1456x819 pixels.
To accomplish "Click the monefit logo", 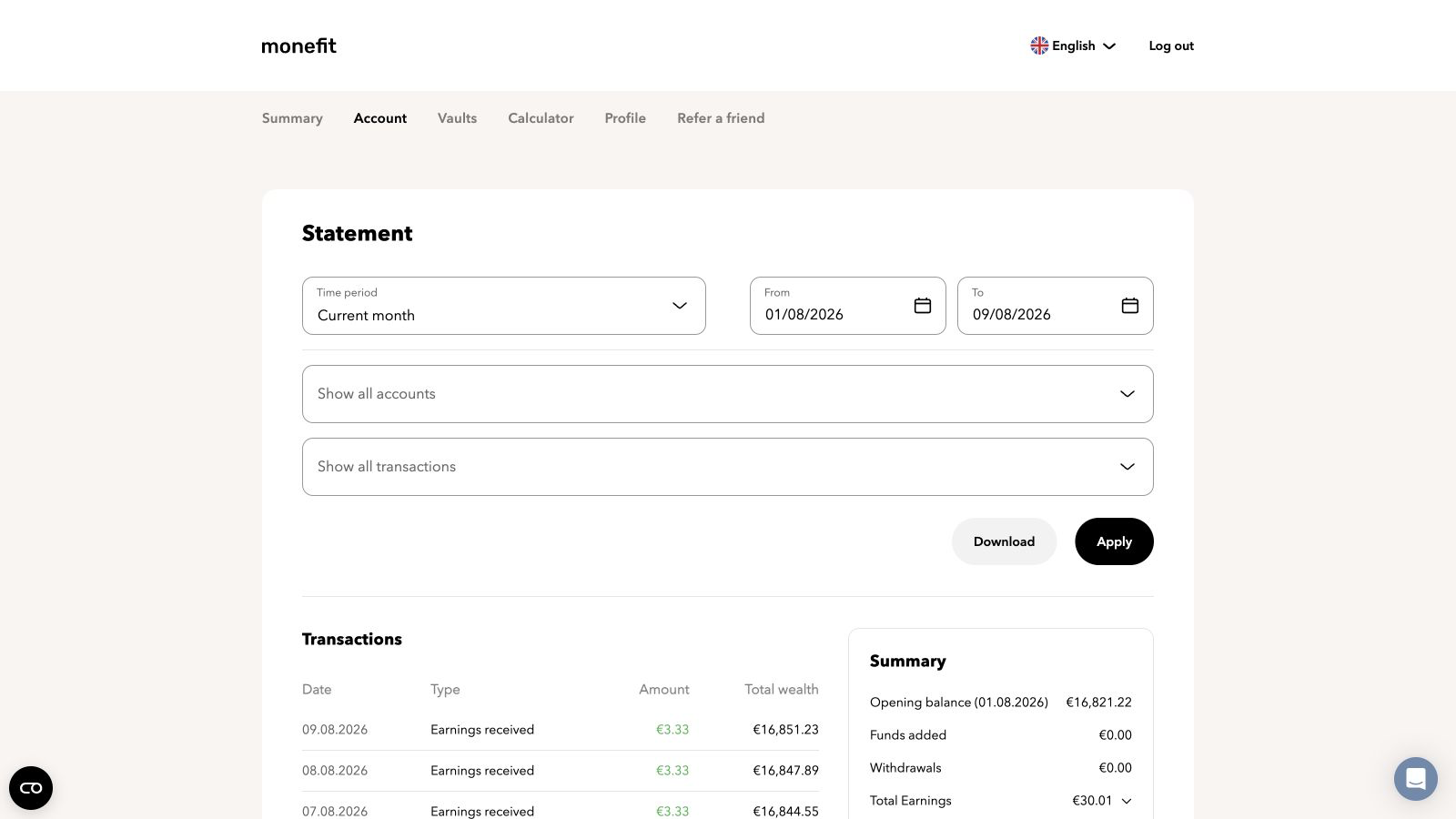I will pos(298,45).
